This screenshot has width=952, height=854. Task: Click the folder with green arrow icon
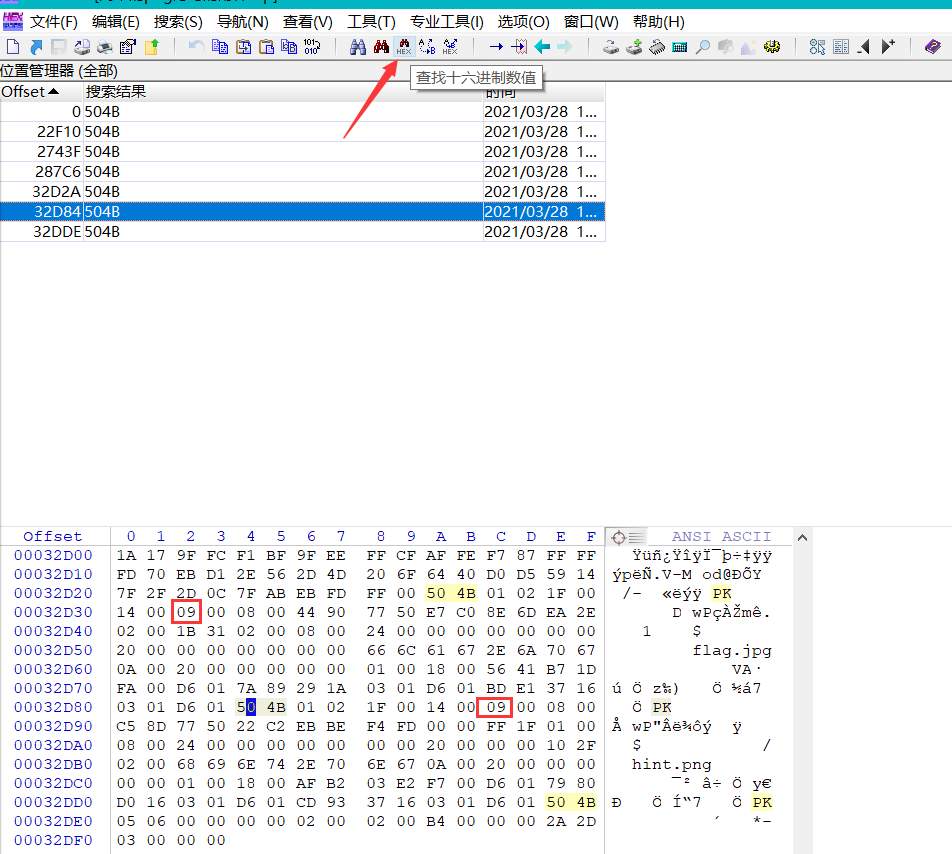tap(151, 47)
